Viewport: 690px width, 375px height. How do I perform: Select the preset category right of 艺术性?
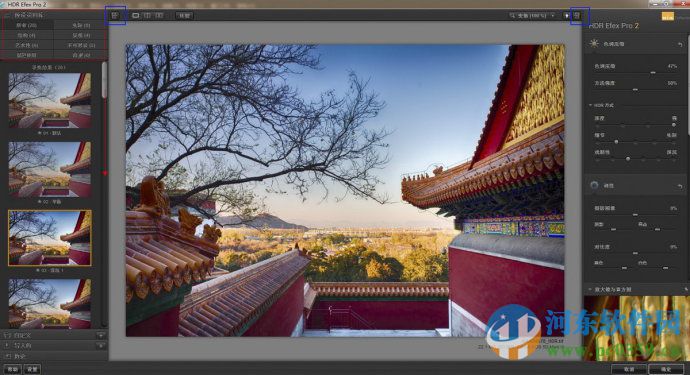(81, 45)
